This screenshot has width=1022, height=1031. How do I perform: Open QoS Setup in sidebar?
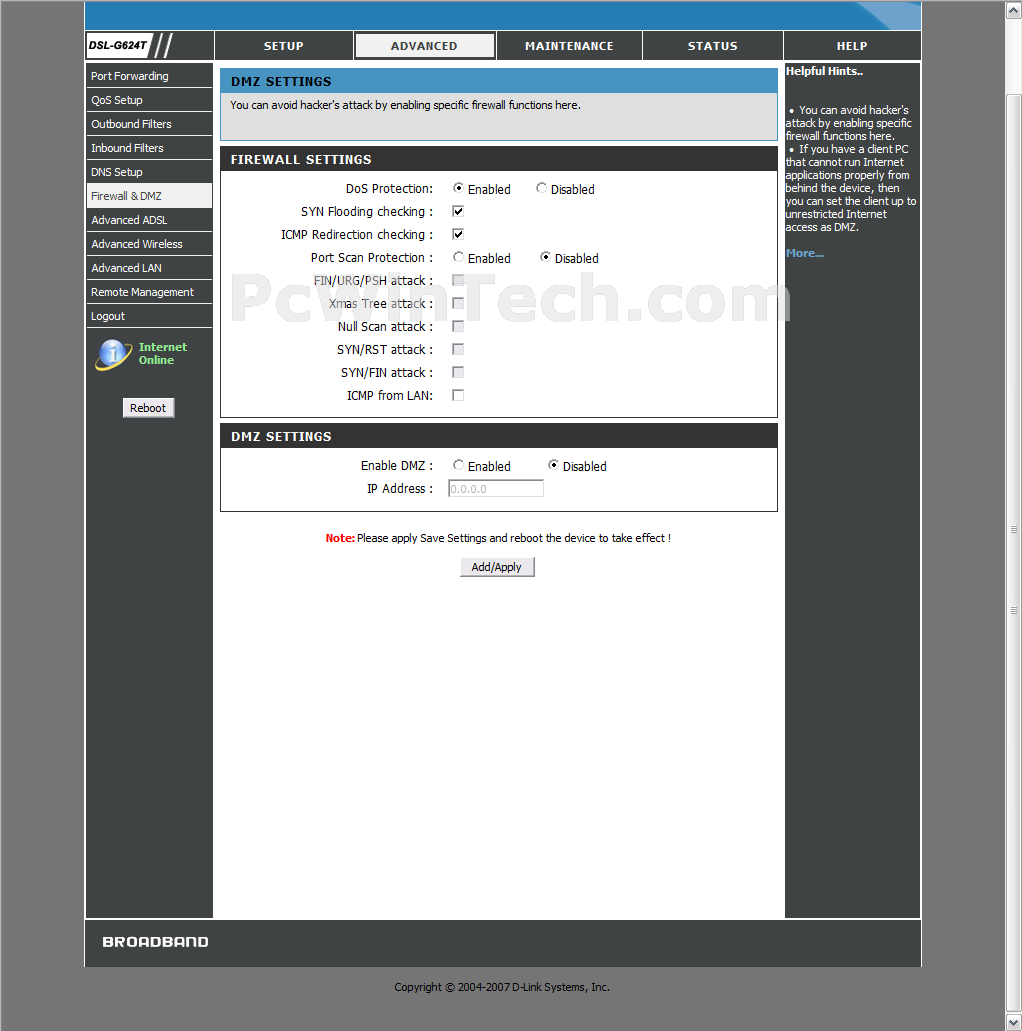(149, 100)
